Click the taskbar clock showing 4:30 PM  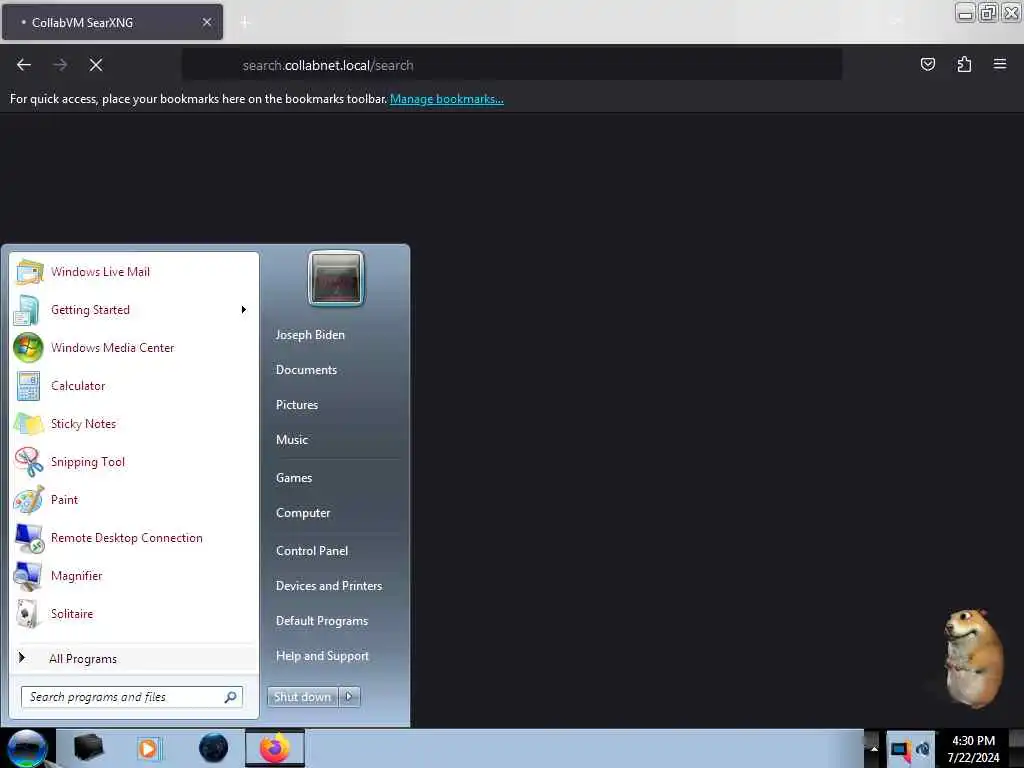pos(973,749)
